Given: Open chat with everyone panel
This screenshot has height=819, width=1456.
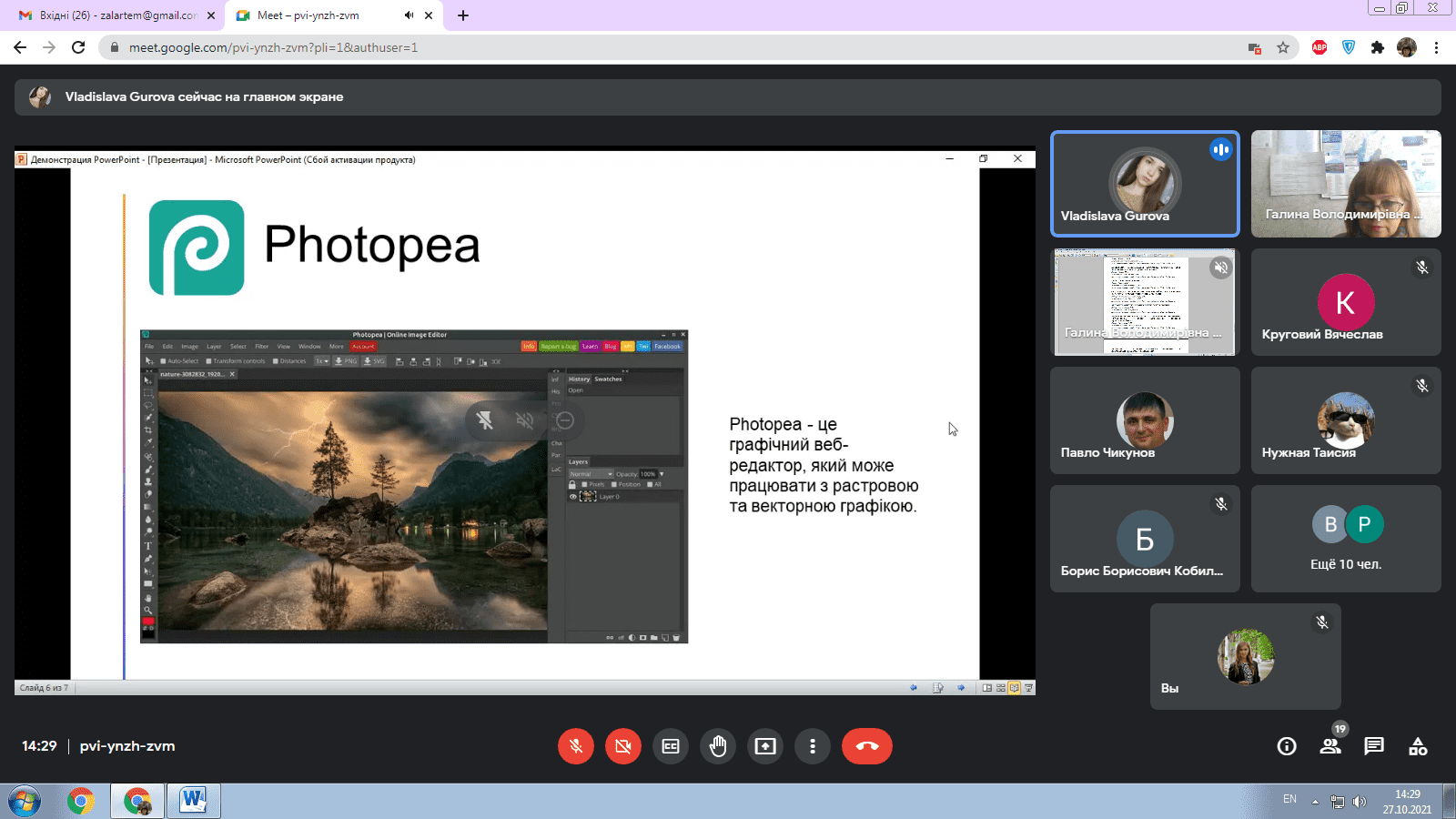Looking at the screenshot, I should 1374,746.
